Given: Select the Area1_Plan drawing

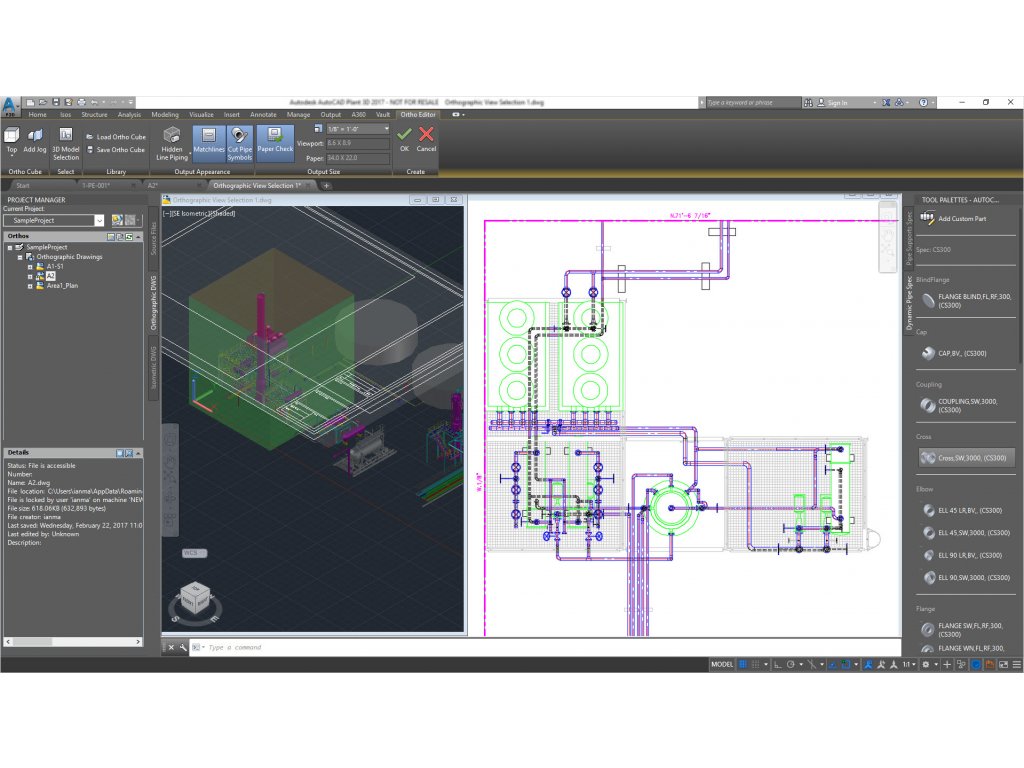Looking at the screenshot, I should (x=62, y=286).
